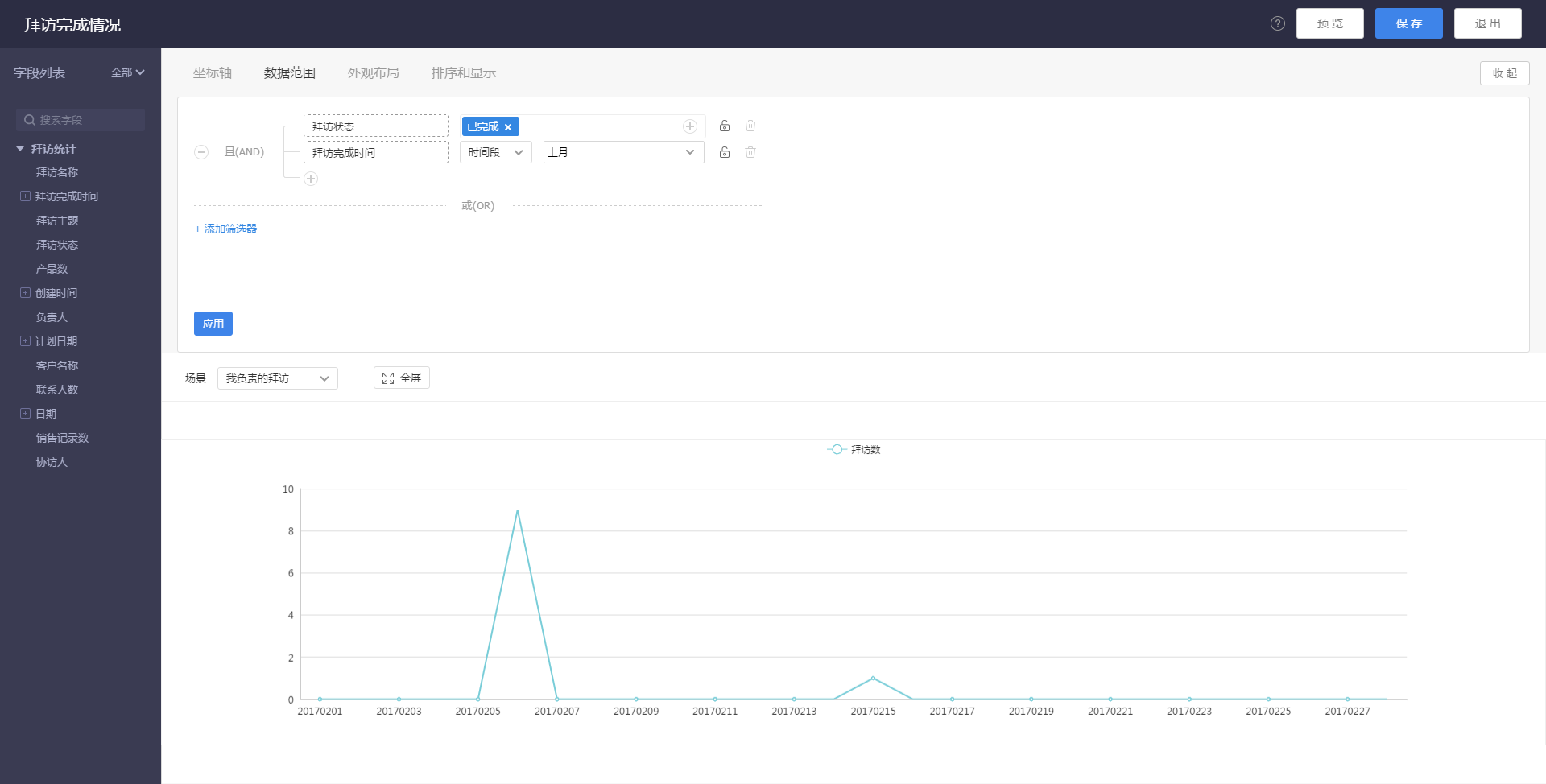Click the 或(OR) separator label
Viewport: 1546px width, 784px height.
coord(478,206)
